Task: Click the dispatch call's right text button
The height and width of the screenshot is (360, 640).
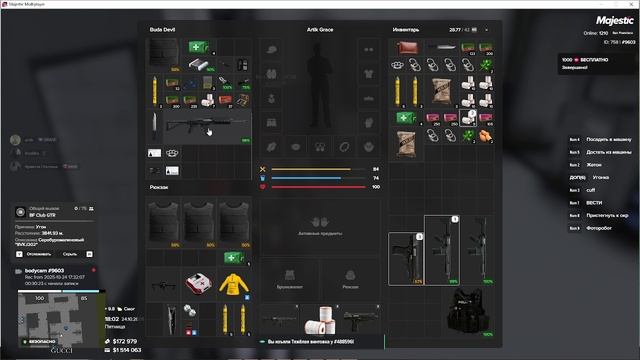Action: 70,254
